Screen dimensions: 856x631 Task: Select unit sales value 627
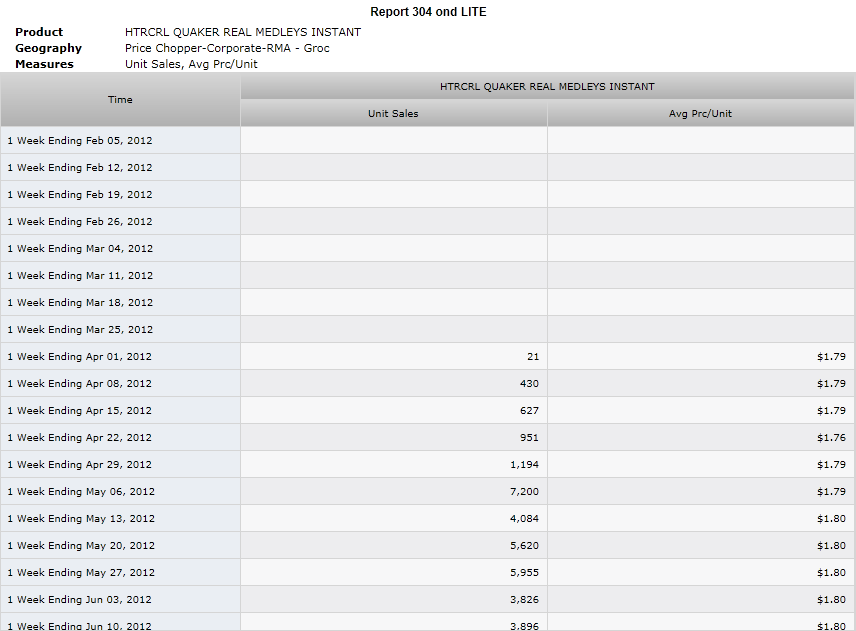coord(530,410)
